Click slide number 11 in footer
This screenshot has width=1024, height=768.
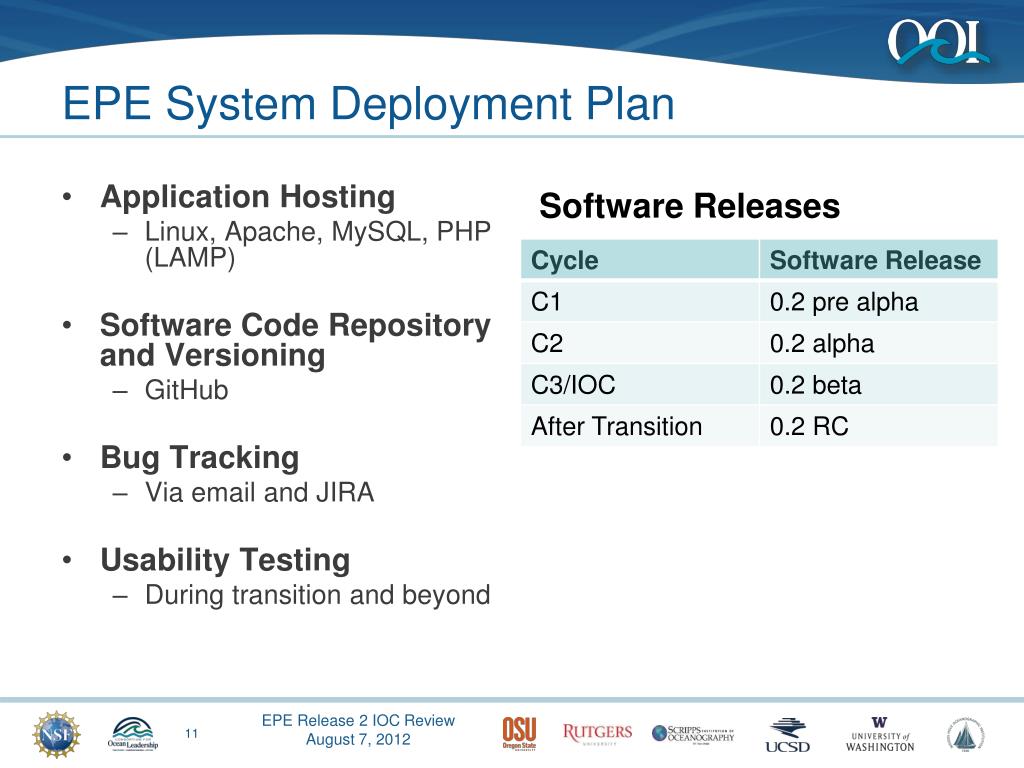191,733
